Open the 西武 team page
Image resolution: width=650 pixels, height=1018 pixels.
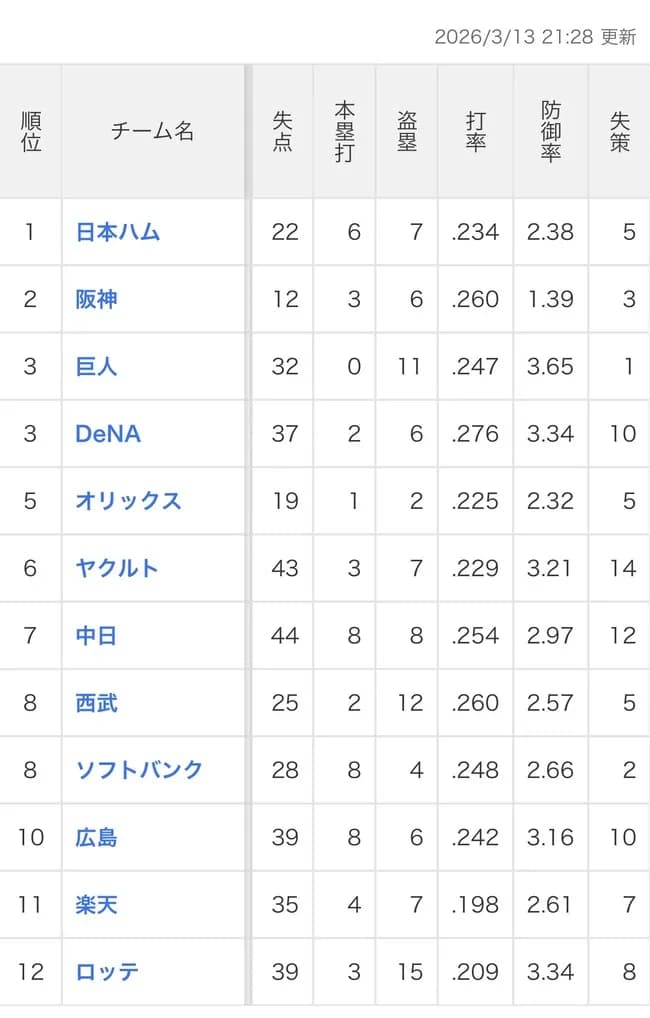click(94, 702)
